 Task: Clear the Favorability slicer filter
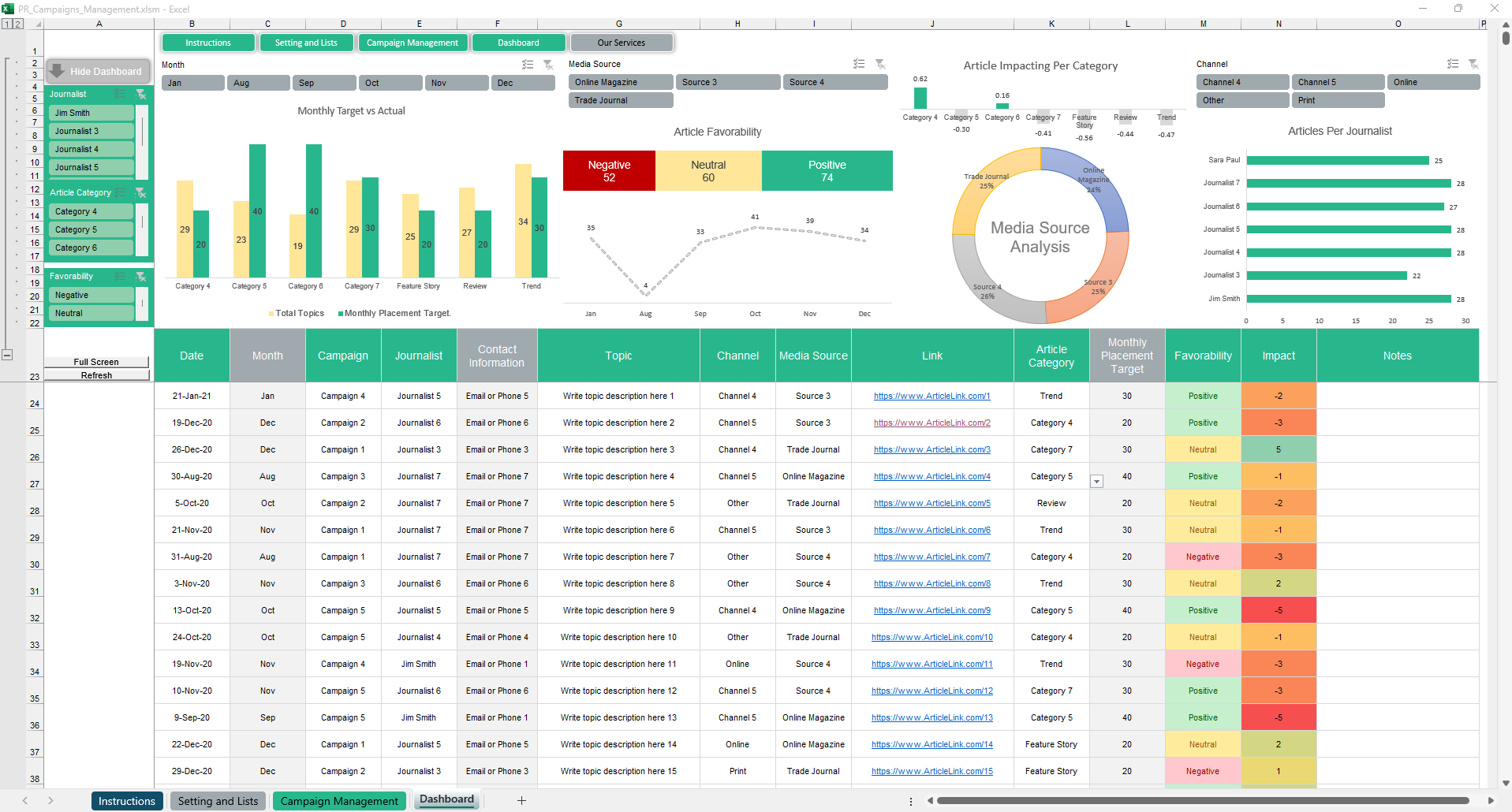click(x=141, y=276)
